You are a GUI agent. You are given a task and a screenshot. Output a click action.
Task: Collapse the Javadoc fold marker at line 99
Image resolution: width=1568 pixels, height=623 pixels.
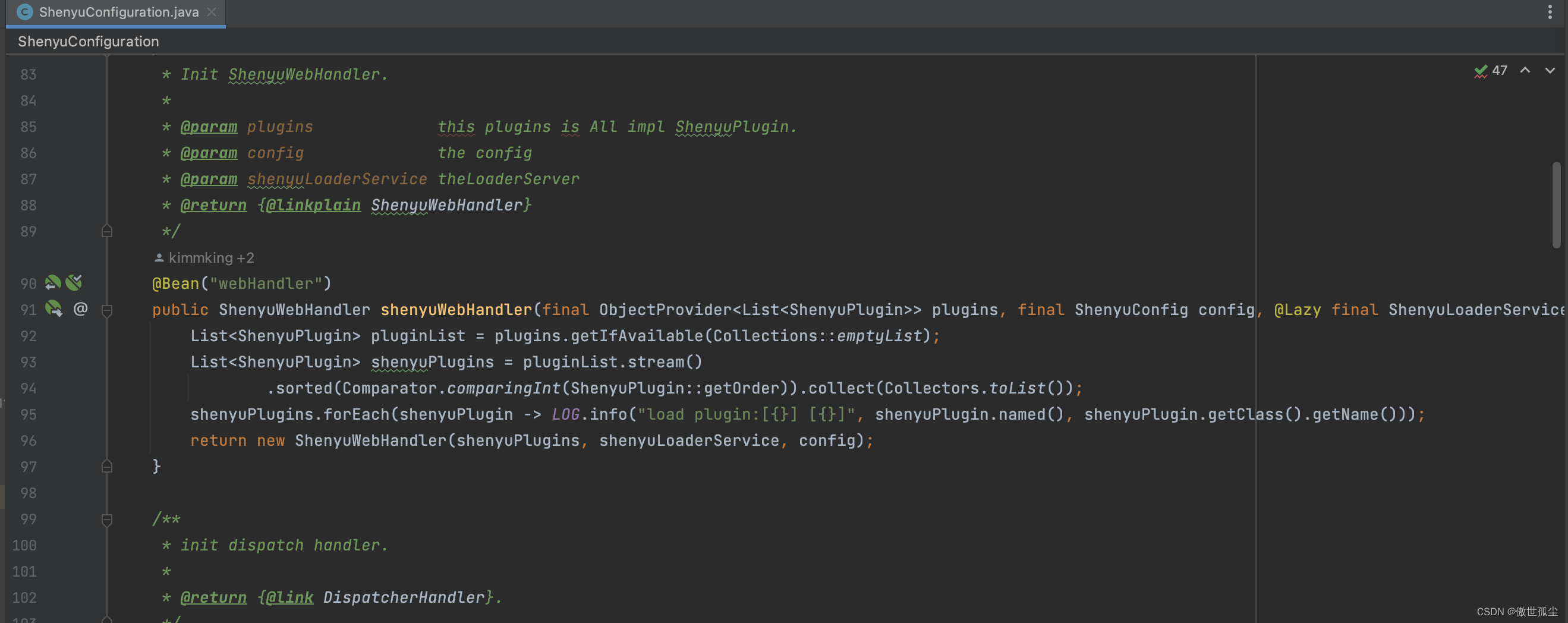tap(107, 520)
